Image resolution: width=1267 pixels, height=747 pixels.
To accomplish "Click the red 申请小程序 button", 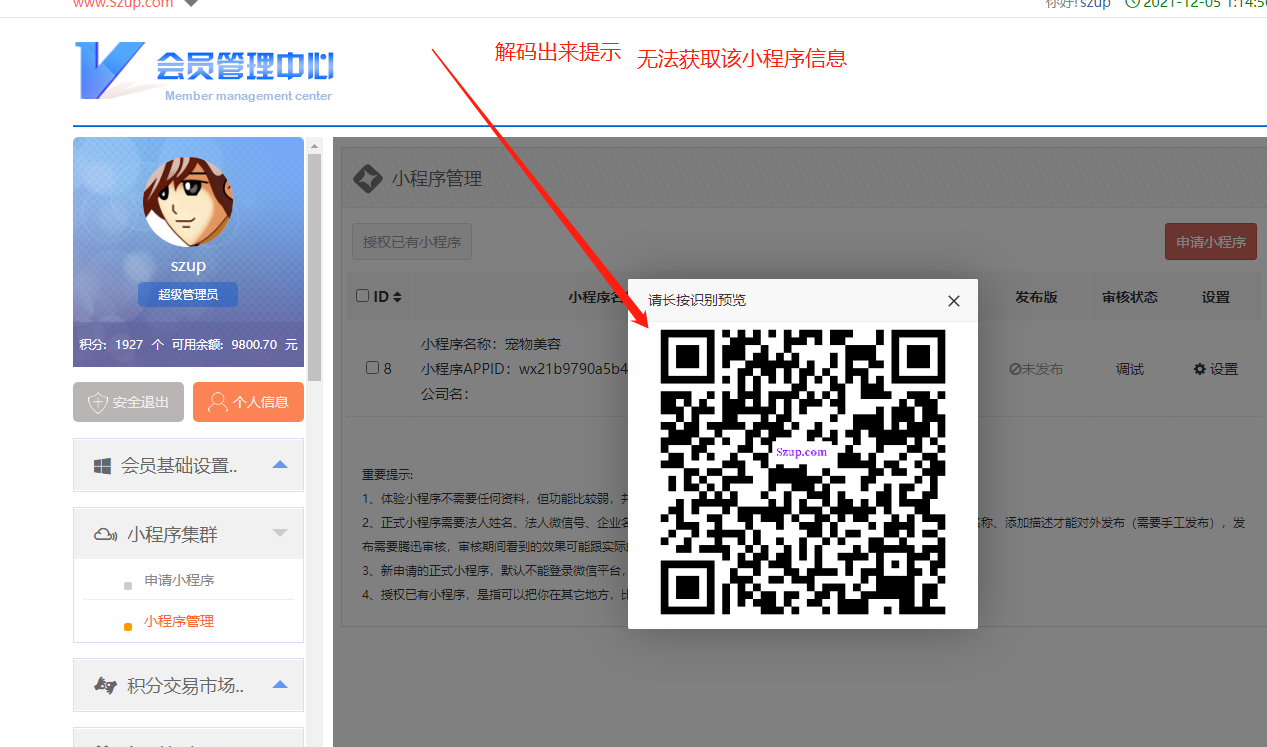I will click(1211, 242).
